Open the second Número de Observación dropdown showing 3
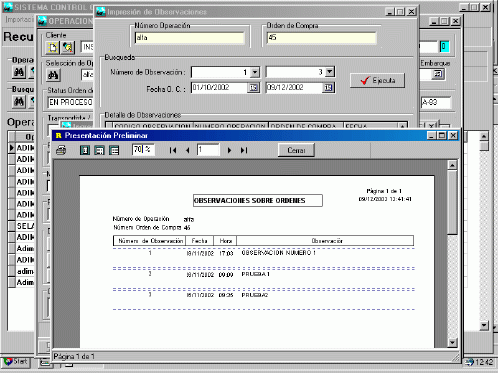498x373 pixels. (x=330, y=72)
